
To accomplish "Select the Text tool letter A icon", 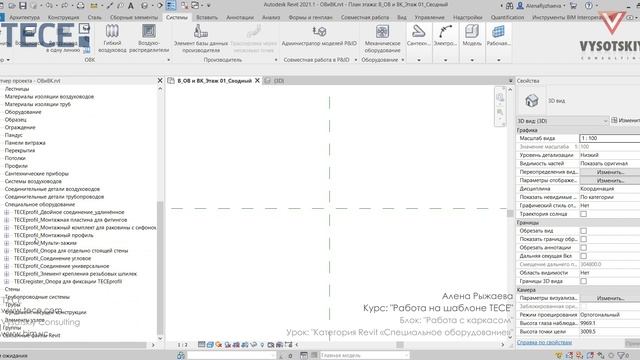I will [131, 6].
